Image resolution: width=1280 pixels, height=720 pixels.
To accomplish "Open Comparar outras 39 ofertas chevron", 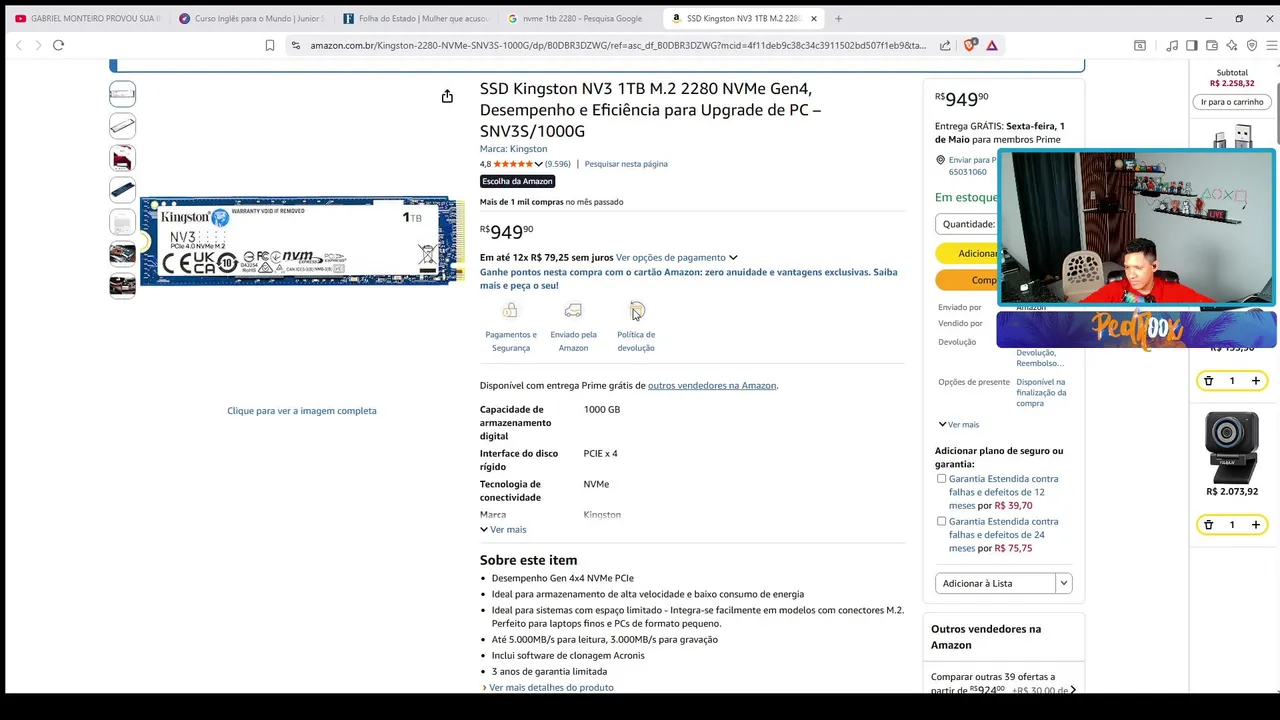I will click(x=1073, y=690).
